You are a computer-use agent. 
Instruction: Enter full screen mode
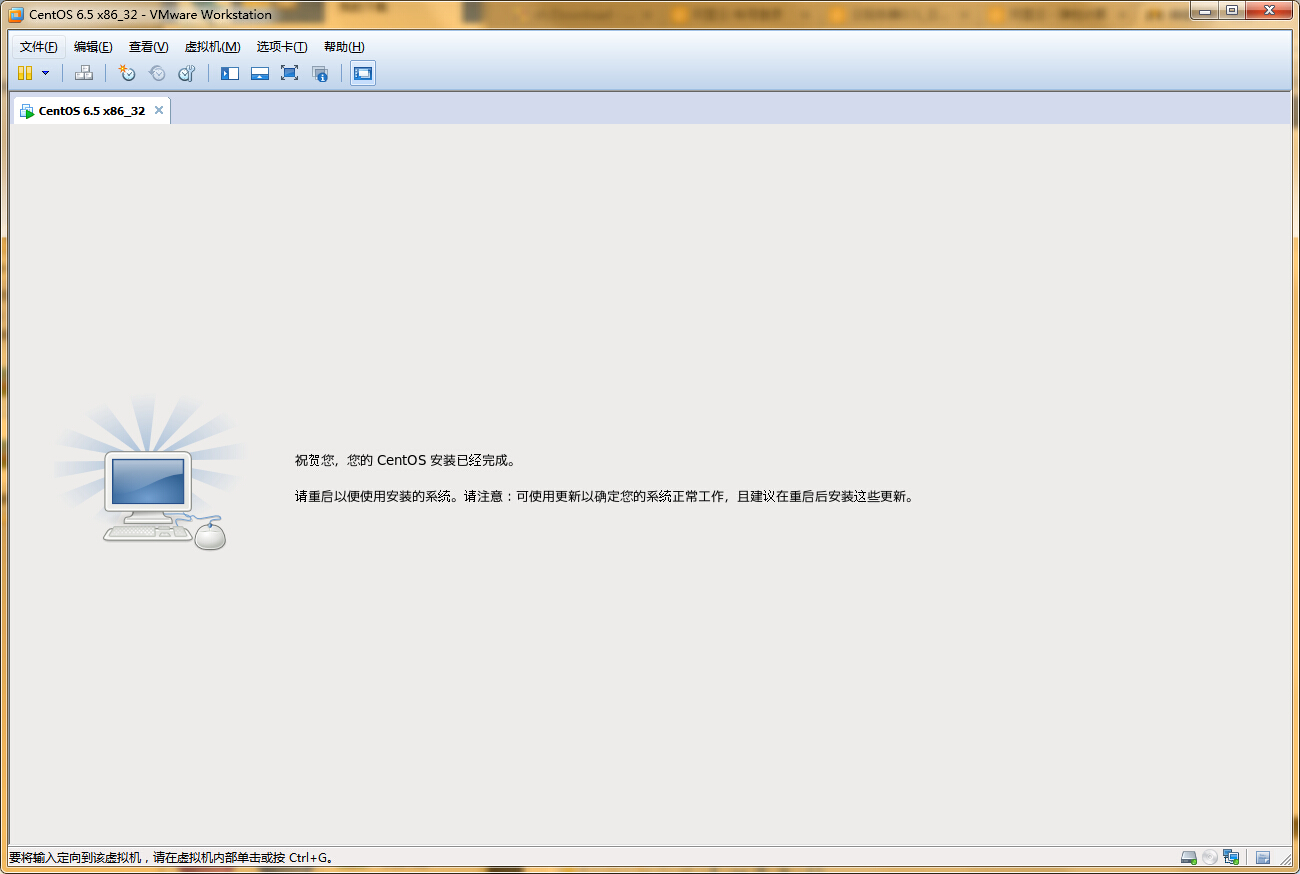point(289,73)
